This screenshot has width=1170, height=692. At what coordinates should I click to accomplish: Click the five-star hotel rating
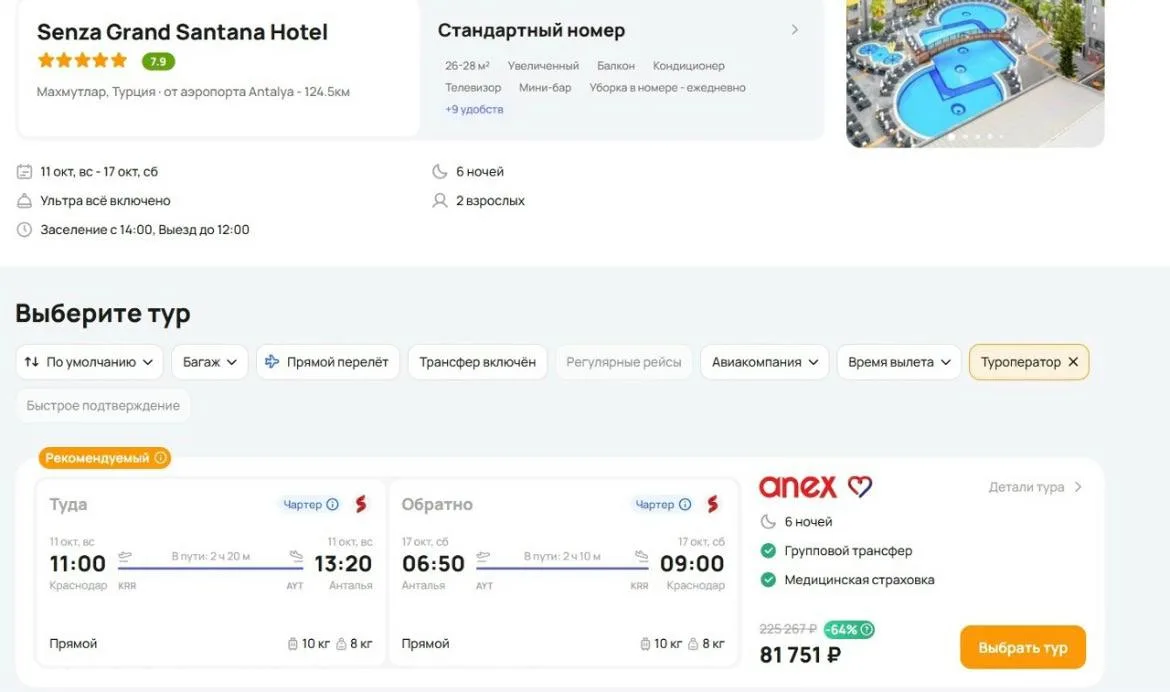point(83,60)
